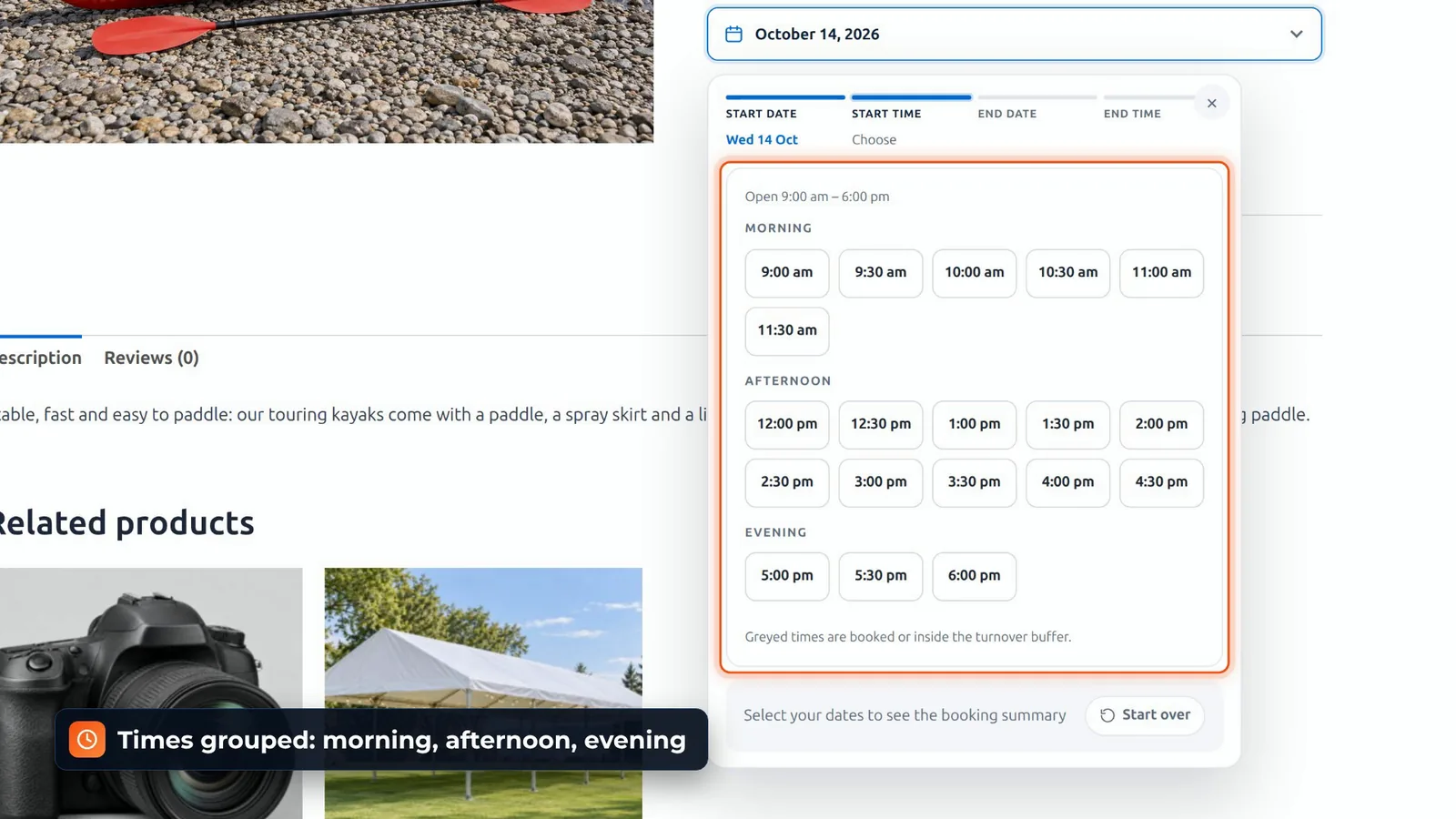Click the Start over circular arrow icon
The width and height of the screenshot is (1456, 819).
pyautogui.click(x=1107, y=715)
